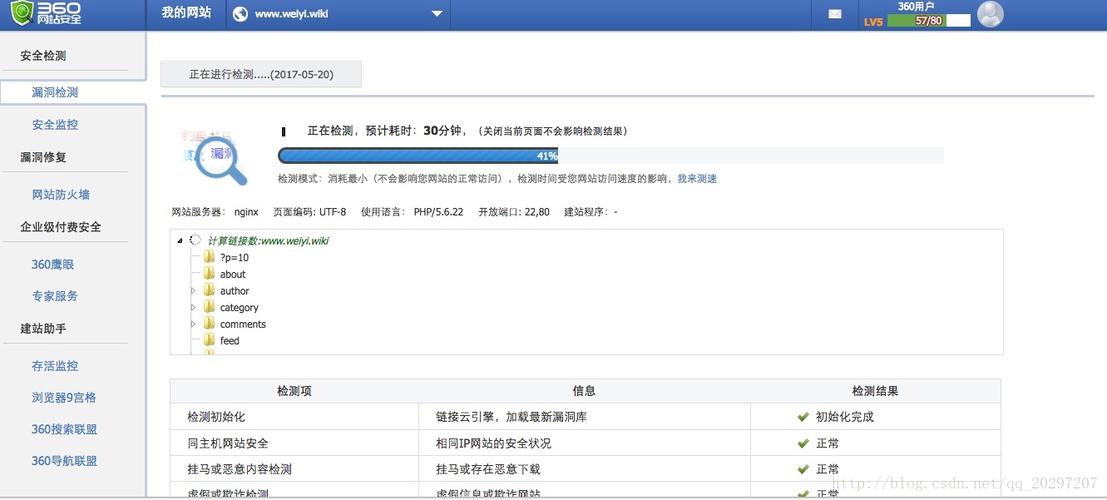
Task: Click the 41% scan progress bar
Action: [611, 155]
